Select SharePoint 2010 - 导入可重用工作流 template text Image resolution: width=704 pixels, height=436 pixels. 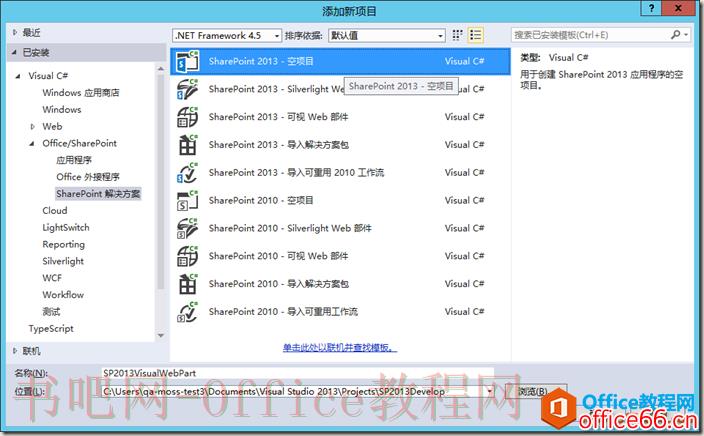coord(283,312)
